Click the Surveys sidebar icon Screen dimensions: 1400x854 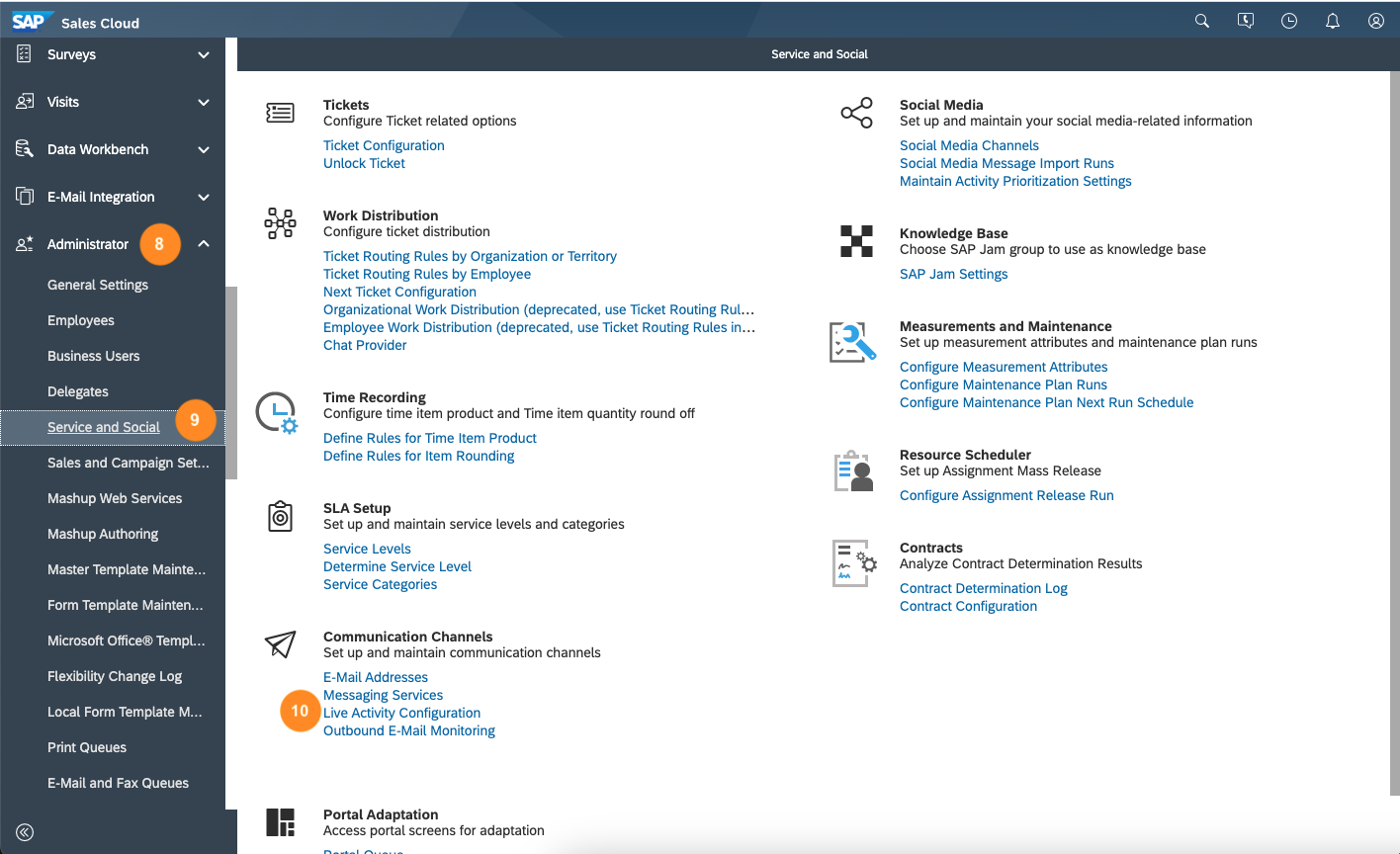tap(25, 54)
